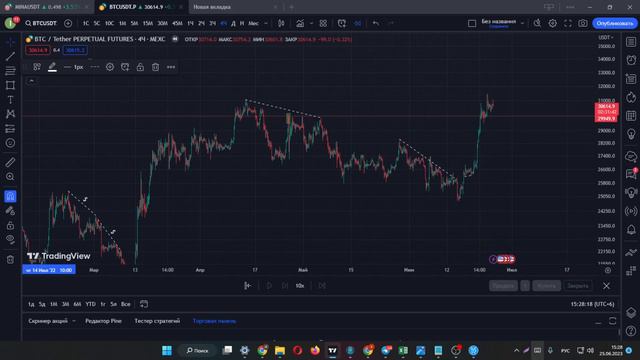Select the ruler measure tool
640x360 pixels.
[10, 162]
